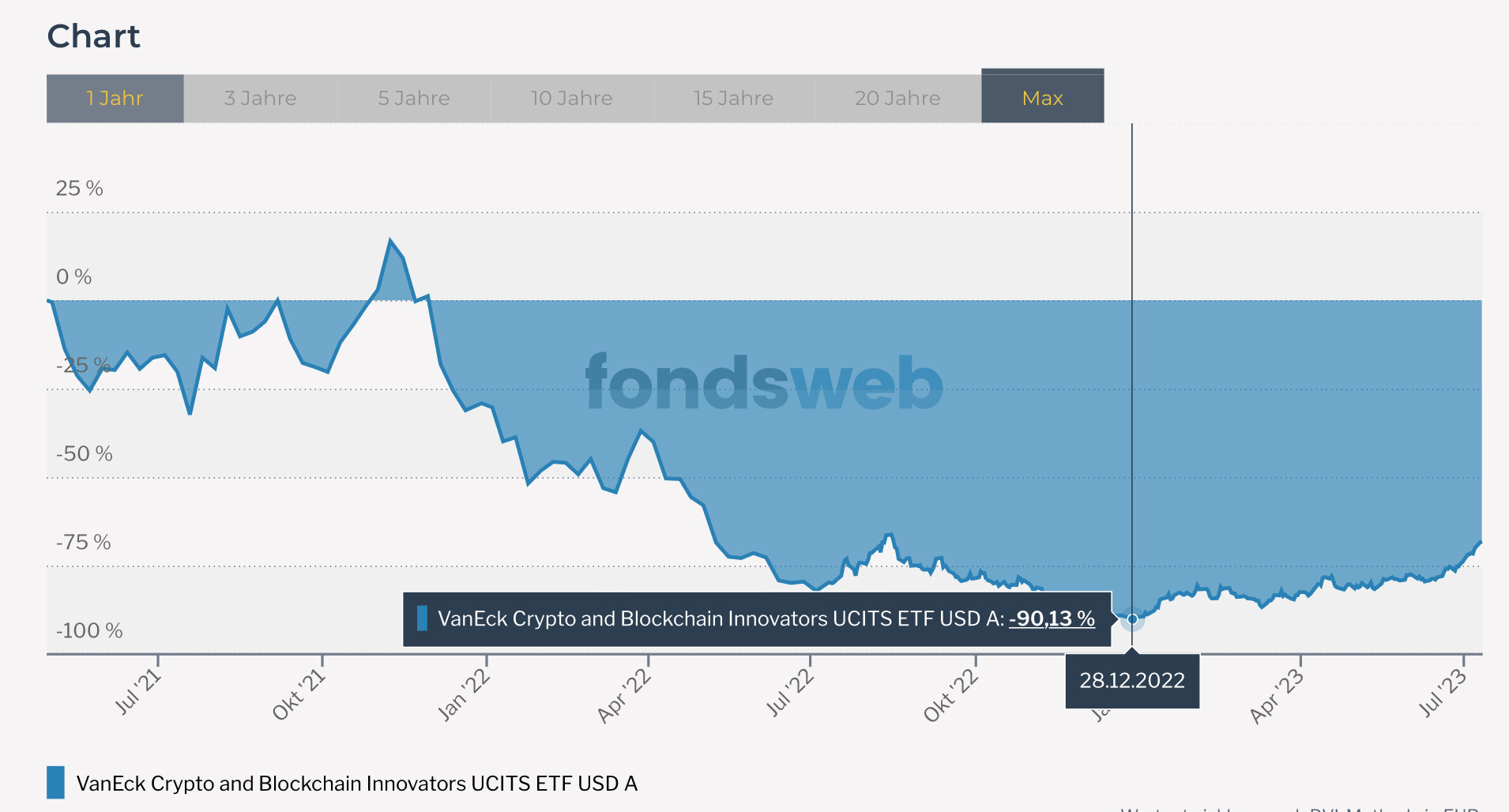Image resolution: width=1509 pixels, height=812 pixels.
Task: Switch chart to 20 Jahre
Action: click(897, 98)
